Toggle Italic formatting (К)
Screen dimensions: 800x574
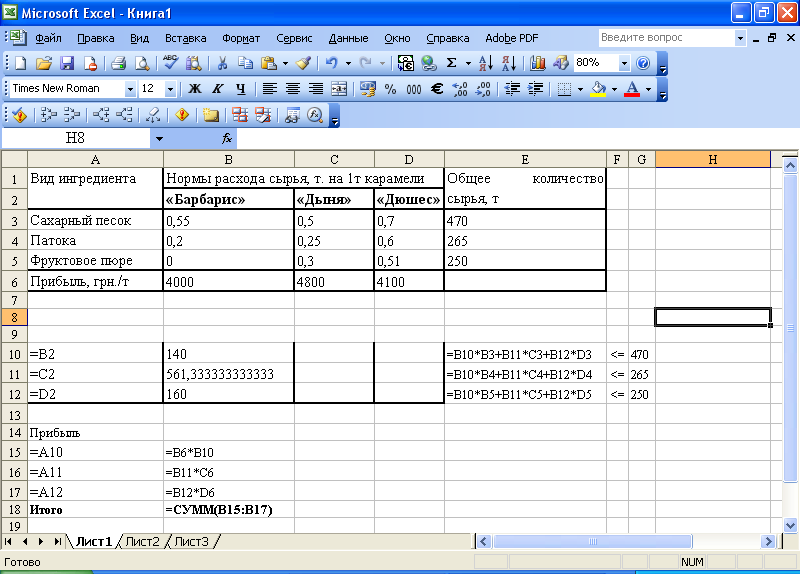click(218, 89)
